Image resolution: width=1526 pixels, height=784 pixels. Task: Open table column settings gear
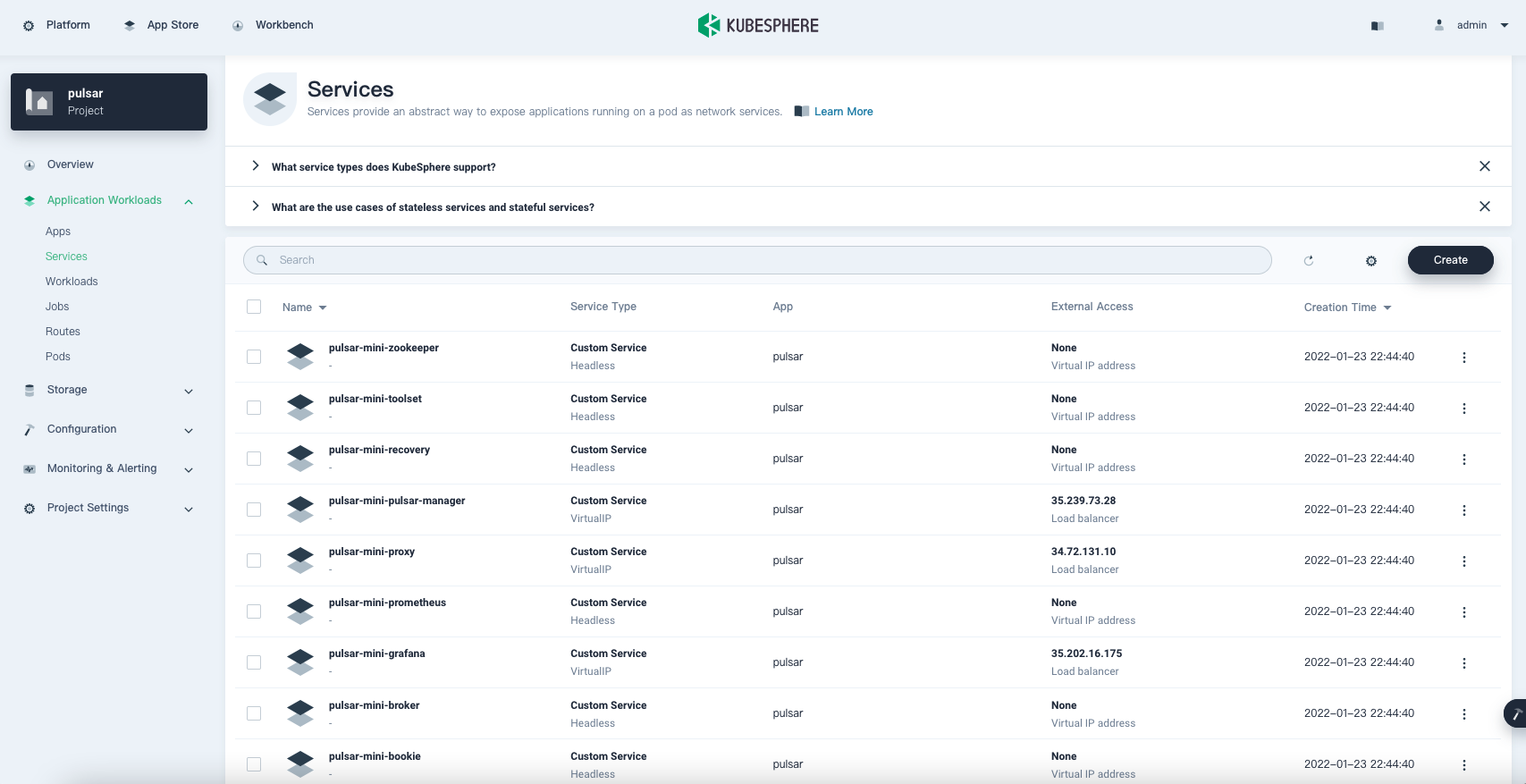1371,261
